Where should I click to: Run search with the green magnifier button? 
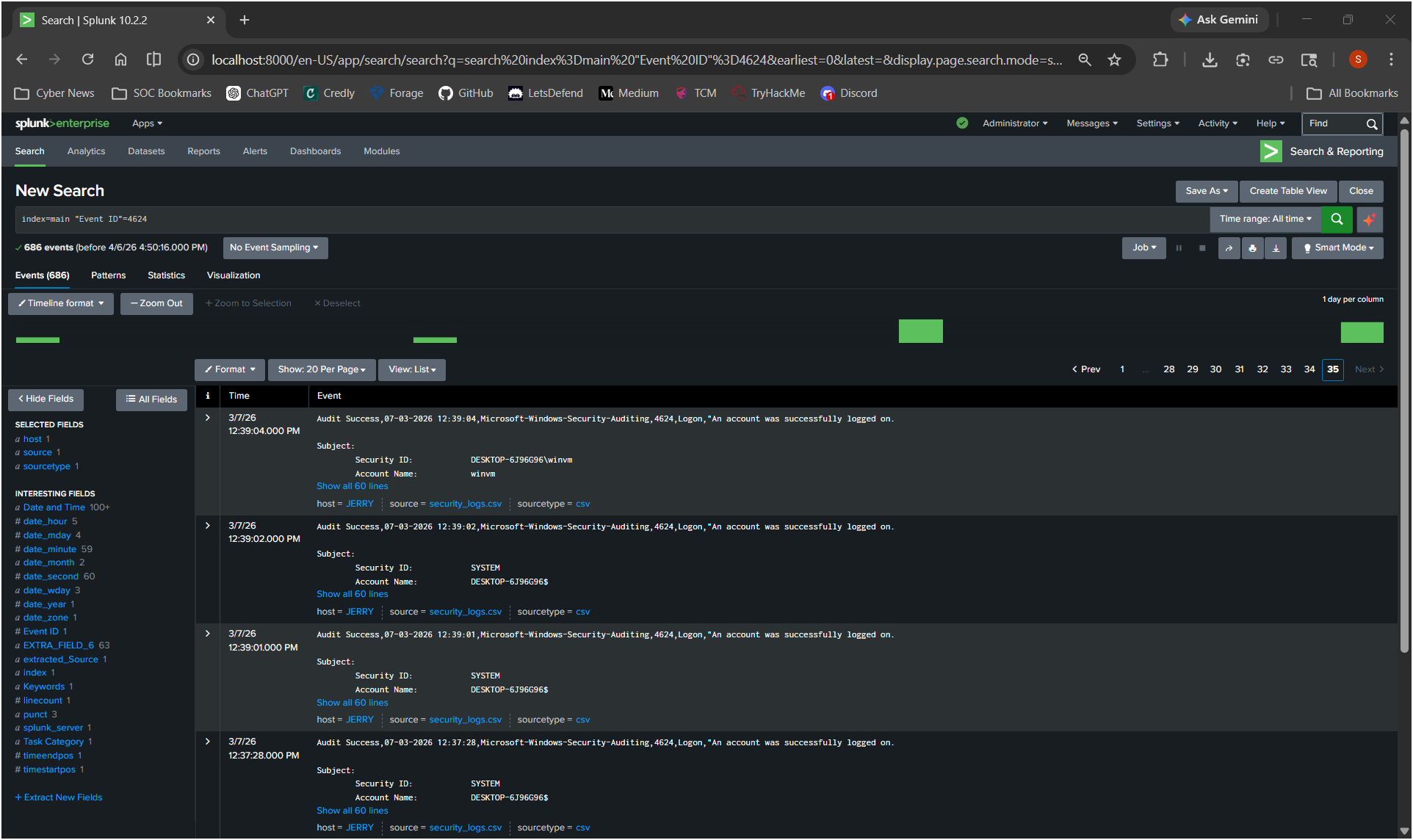click(1337, 219)
